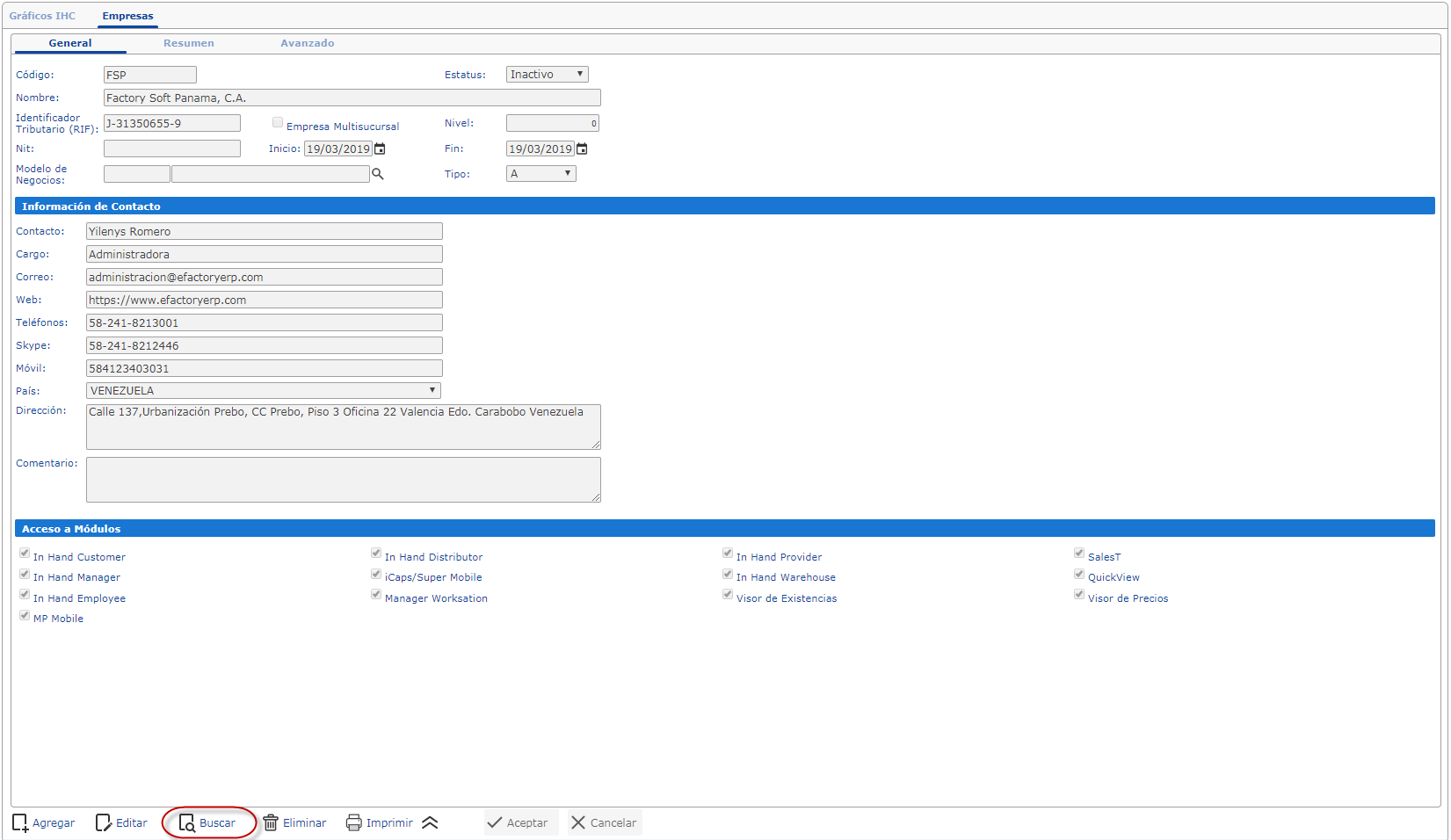Open the Tipo dropdown

tap(540, 174)
